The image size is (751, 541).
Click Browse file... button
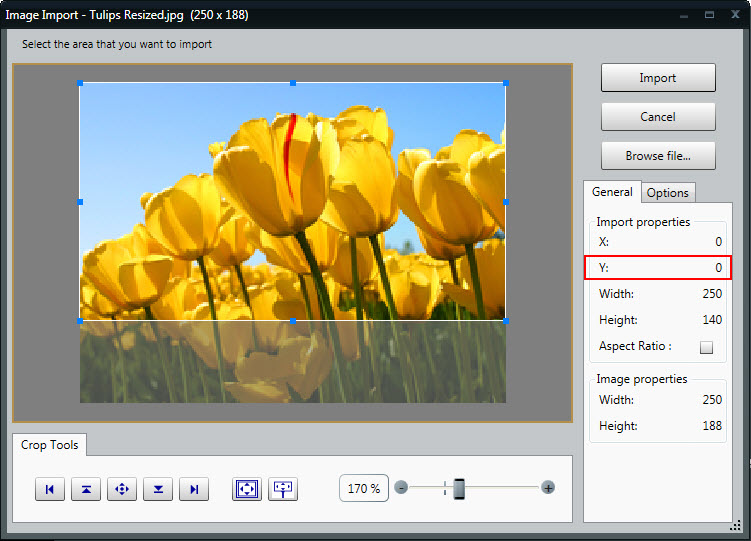[x=658, y=156]
